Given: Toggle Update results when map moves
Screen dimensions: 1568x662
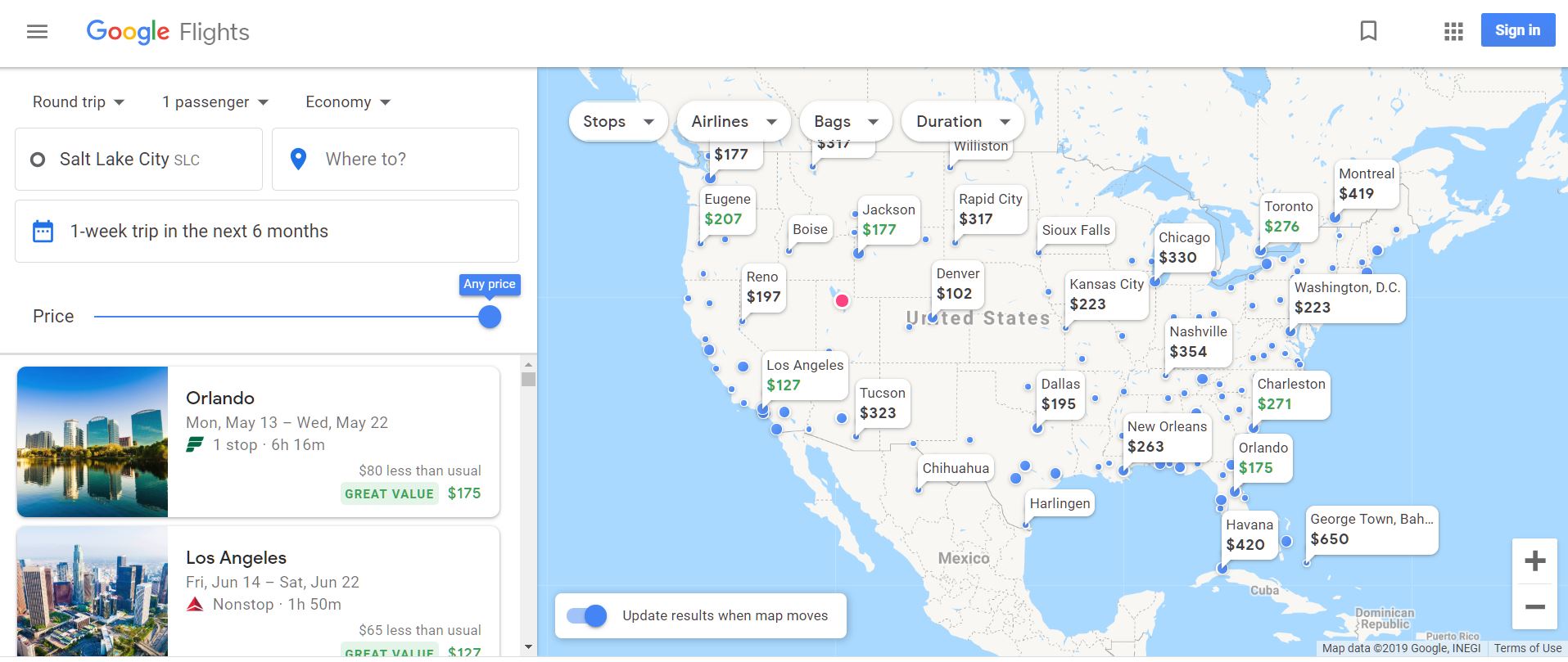Looking at the screenshot, I should click(x=587, y=616).
